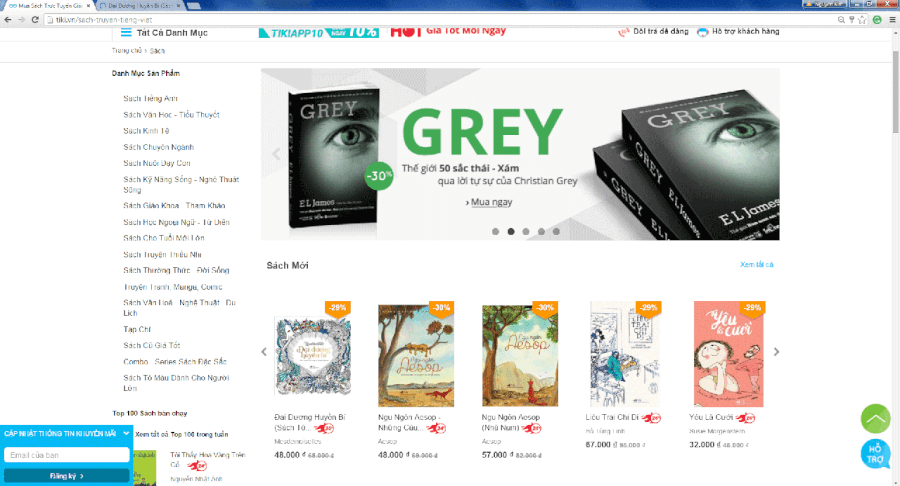
Task: Open the blue Hỗ Trợ chat bubble
Action: pyautogui.click(x=875, y=454)
